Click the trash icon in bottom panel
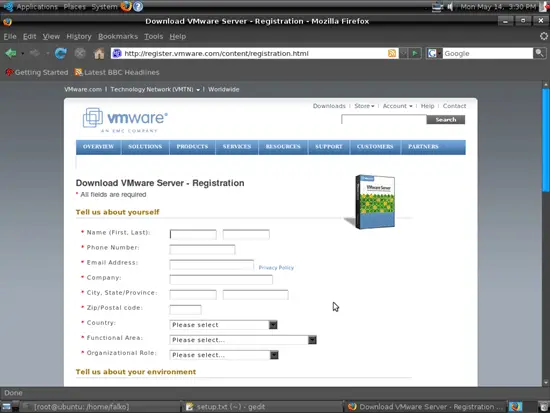Image resolution: width=550 pixels, height=413 pixels. (544, 407)
